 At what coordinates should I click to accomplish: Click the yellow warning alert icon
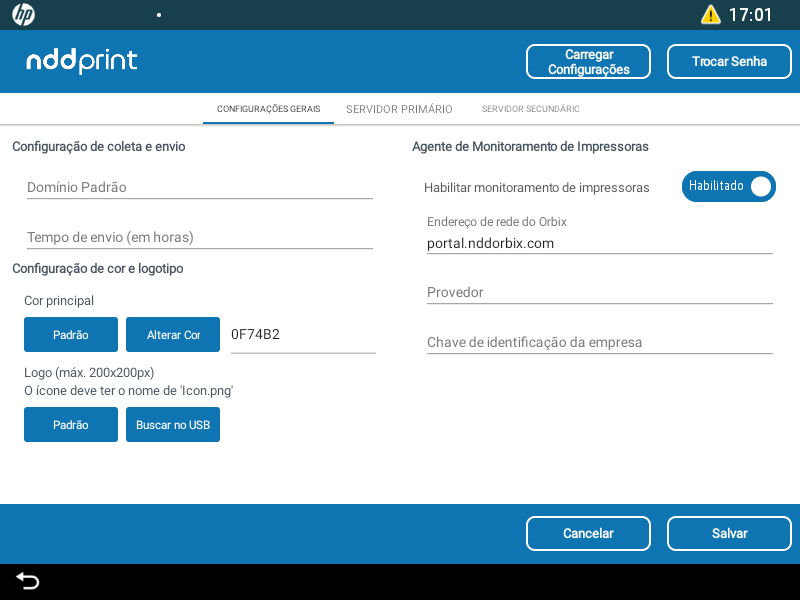710,15
